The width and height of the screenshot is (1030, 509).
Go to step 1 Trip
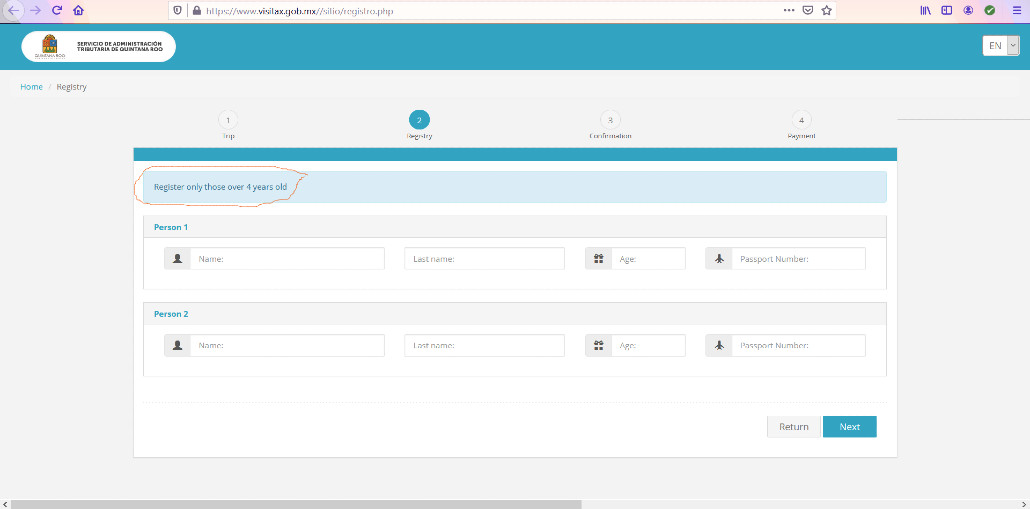coord(228,120)
